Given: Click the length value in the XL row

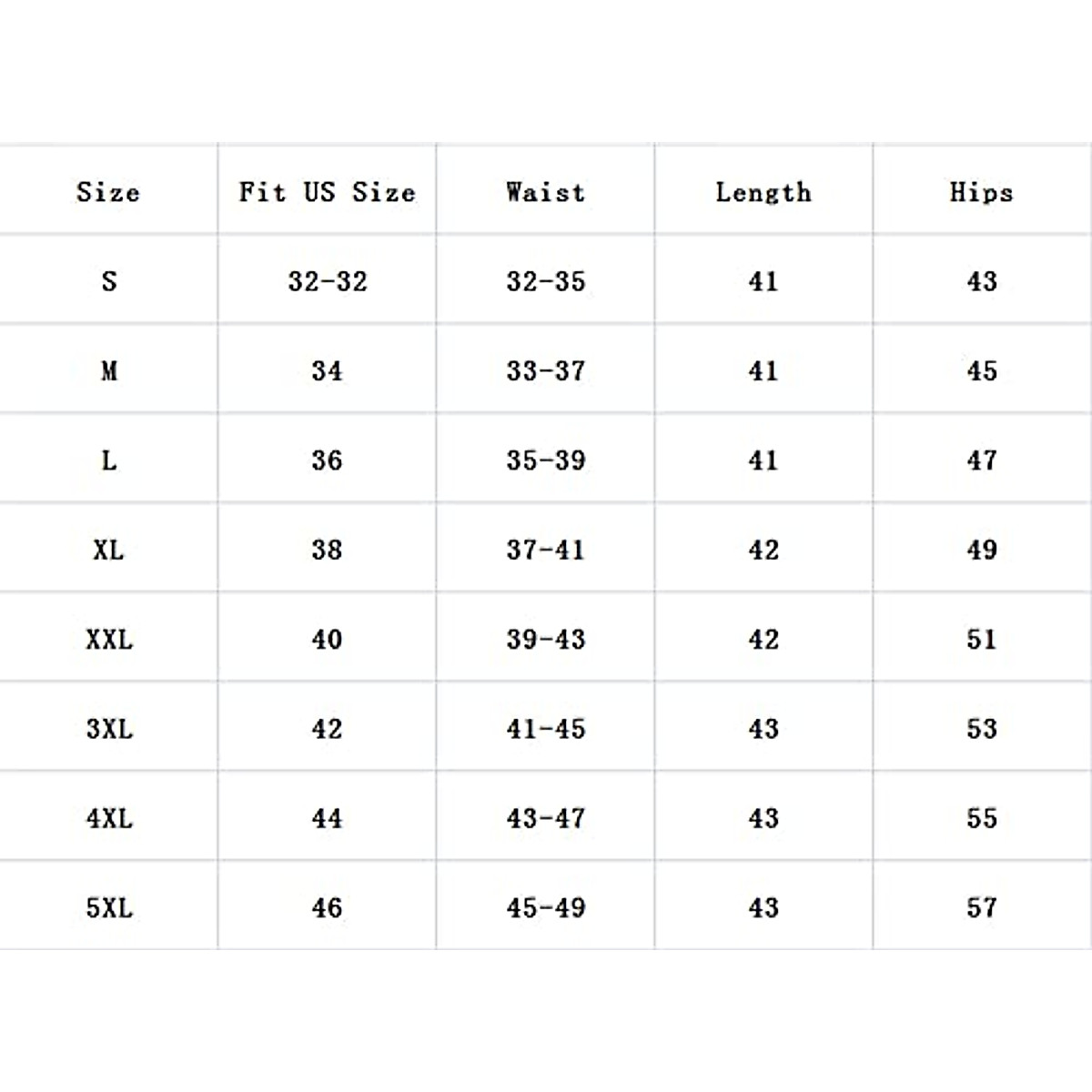Looking at the screenshot, I should coord(763,550).
